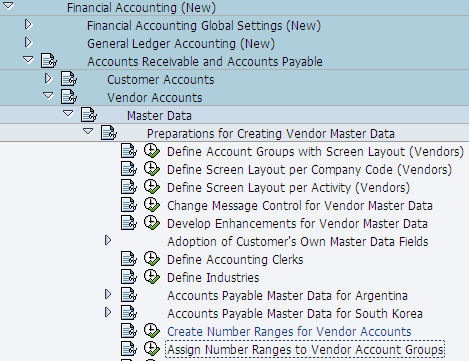This screenshot has width=469, height=361.
Task: Execute Define Screen Layout per Activity
Action: click(x=152, y=187)
